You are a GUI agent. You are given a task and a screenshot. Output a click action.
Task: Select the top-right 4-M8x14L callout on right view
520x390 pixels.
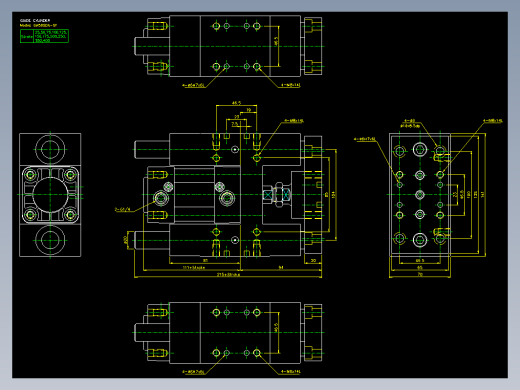[x=493, y=121]
